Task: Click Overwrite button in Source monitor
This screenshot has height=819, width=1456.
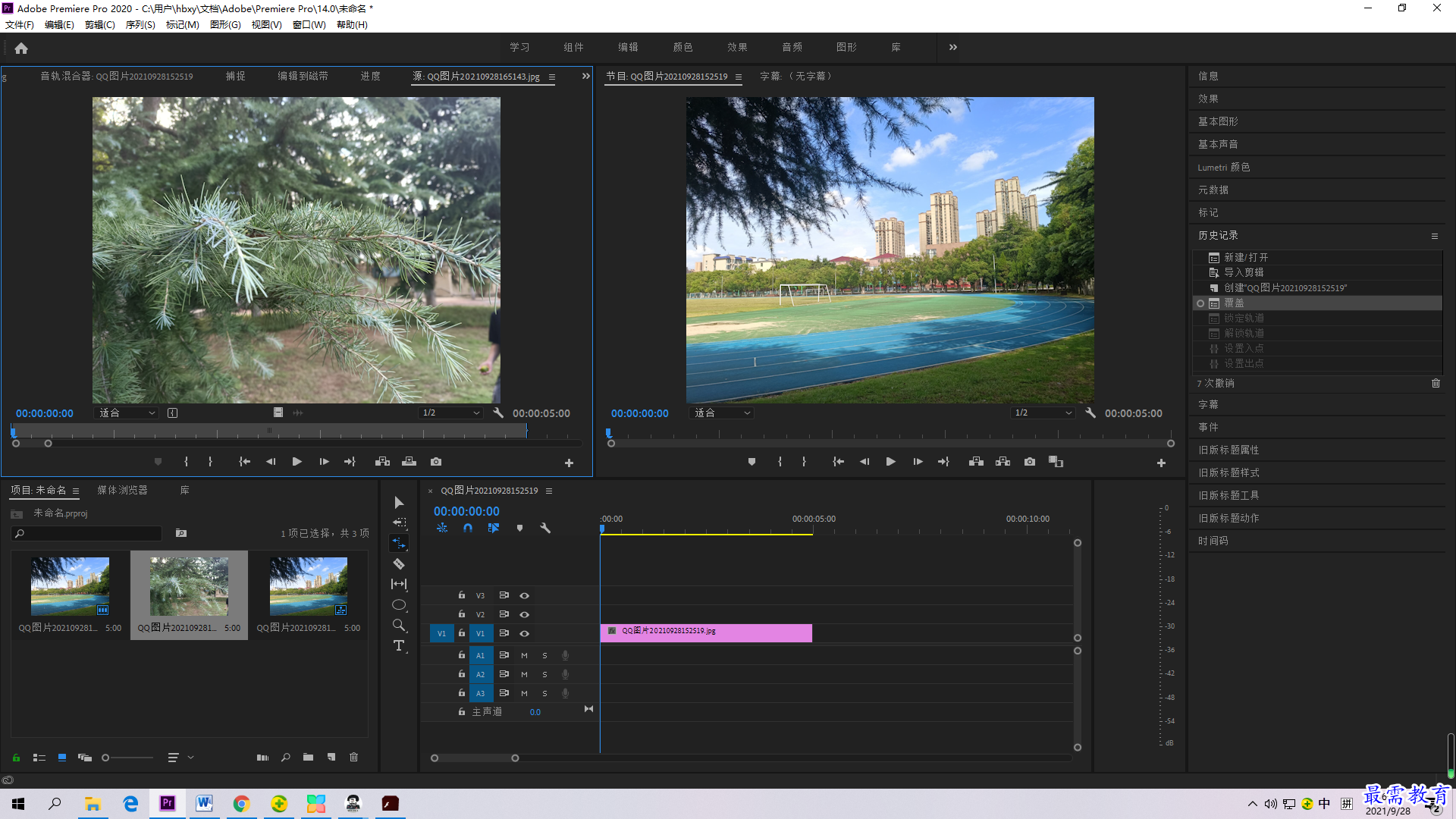Action: (409, 461)
